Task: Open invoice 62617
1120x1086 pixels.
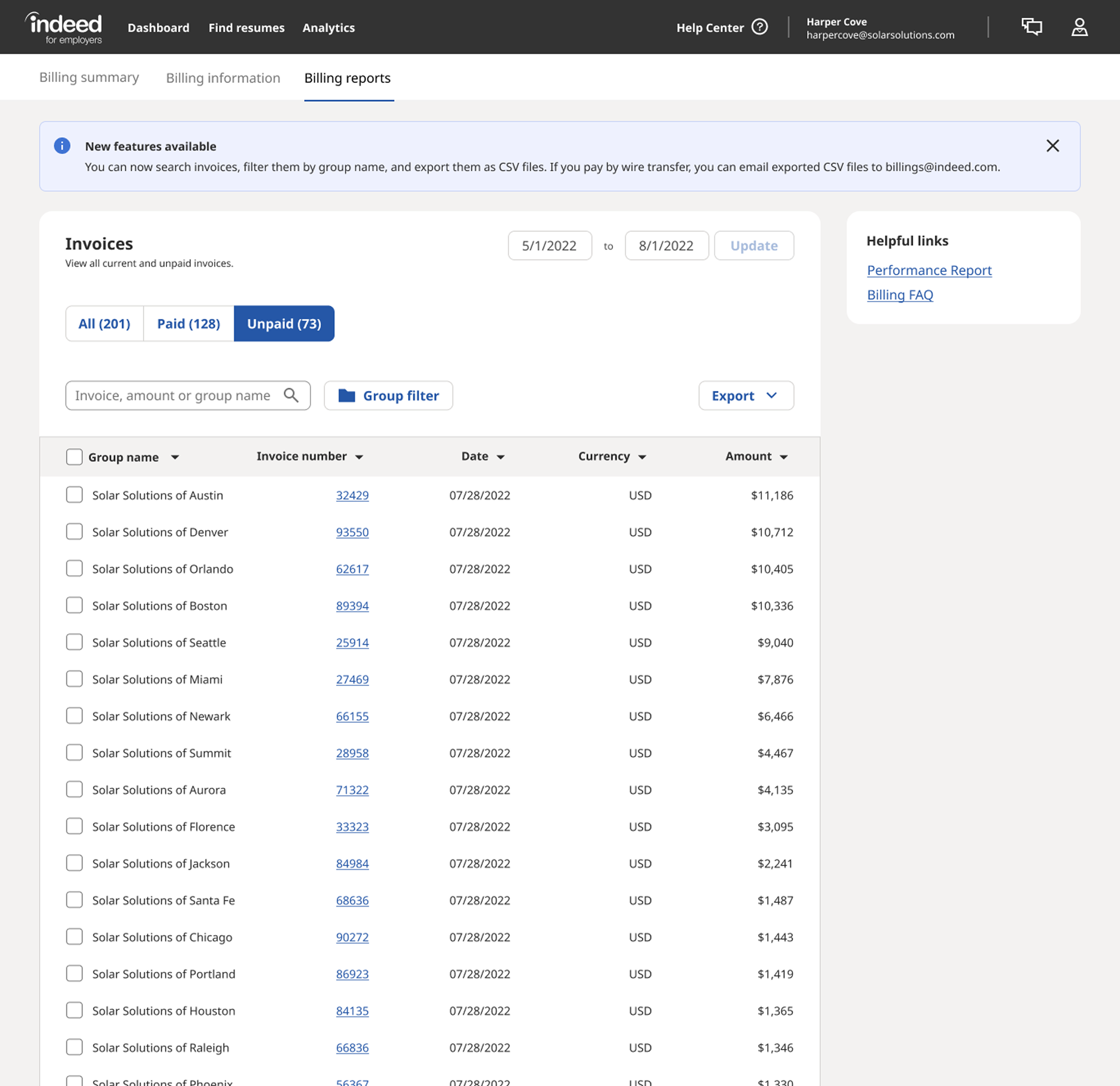Action: [x=352, y=569]
